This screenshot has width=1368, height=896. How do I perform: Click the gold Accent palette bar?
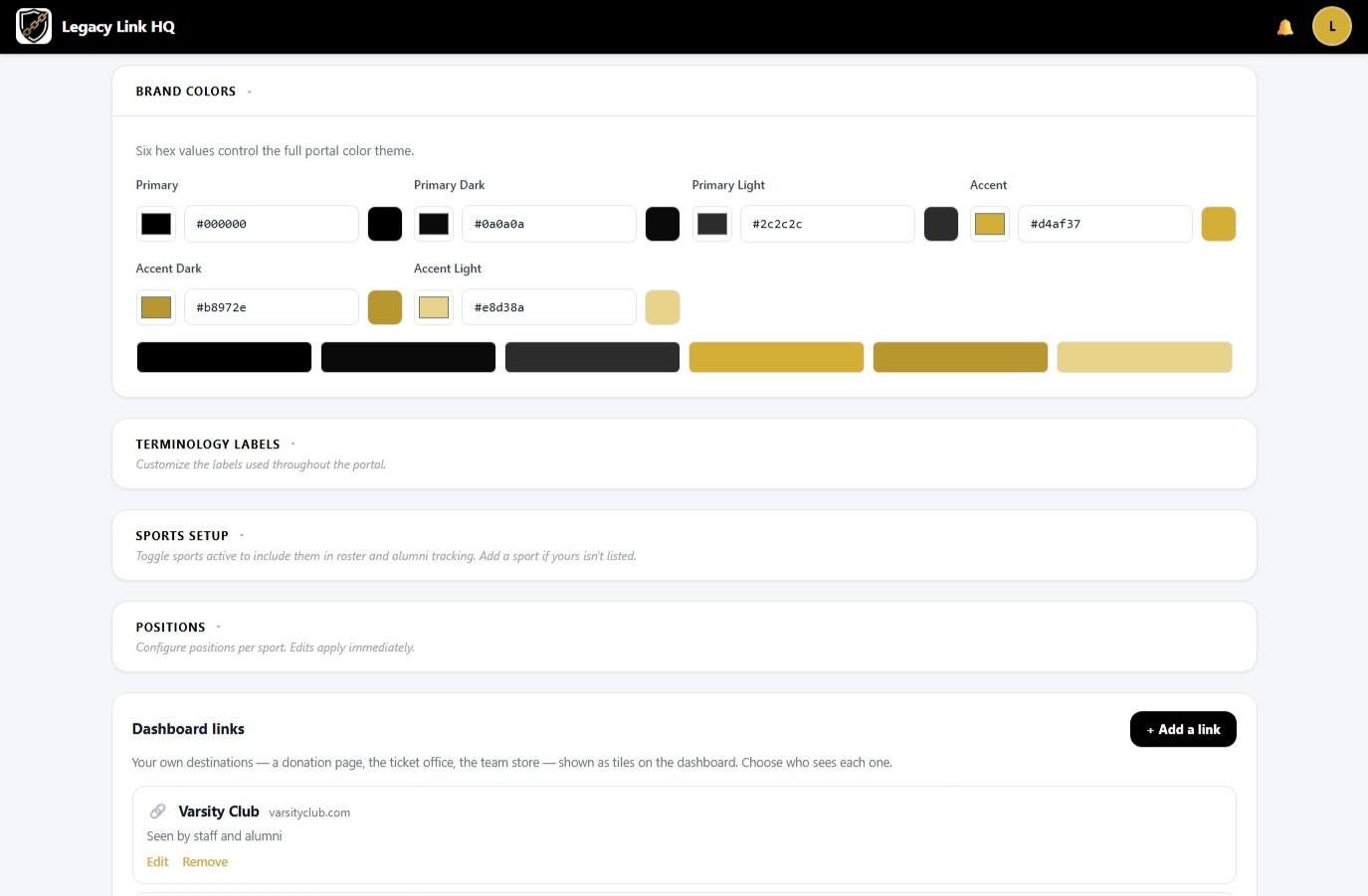pyautogui.click(x=776, y=357)
